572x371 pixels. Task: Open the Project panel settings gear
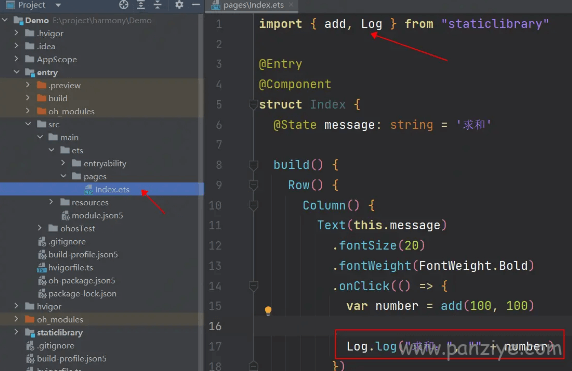pos(179,5)
